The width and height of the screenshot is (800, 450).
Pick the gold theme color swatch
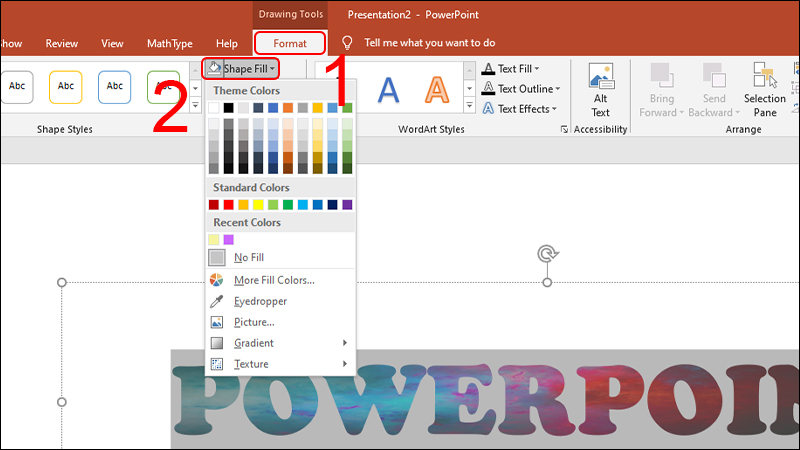pyautogui.click(x=318, y=108)
